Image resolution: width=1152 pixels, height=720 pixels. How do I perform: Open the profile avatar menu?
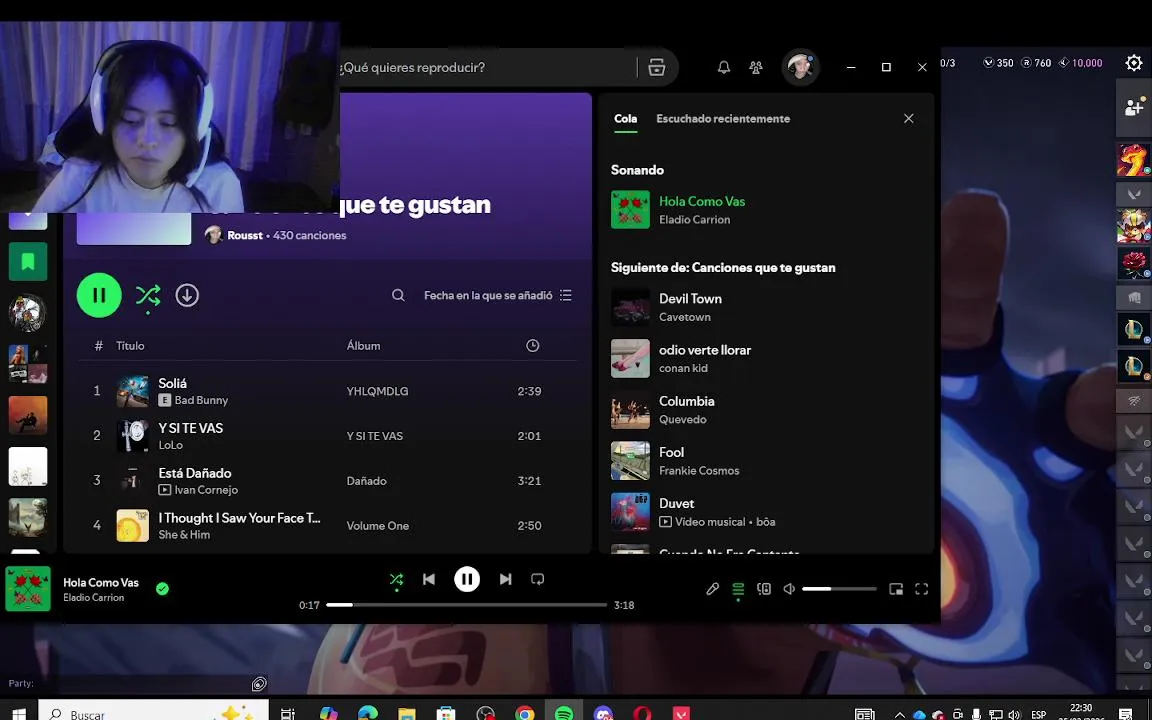799,68
